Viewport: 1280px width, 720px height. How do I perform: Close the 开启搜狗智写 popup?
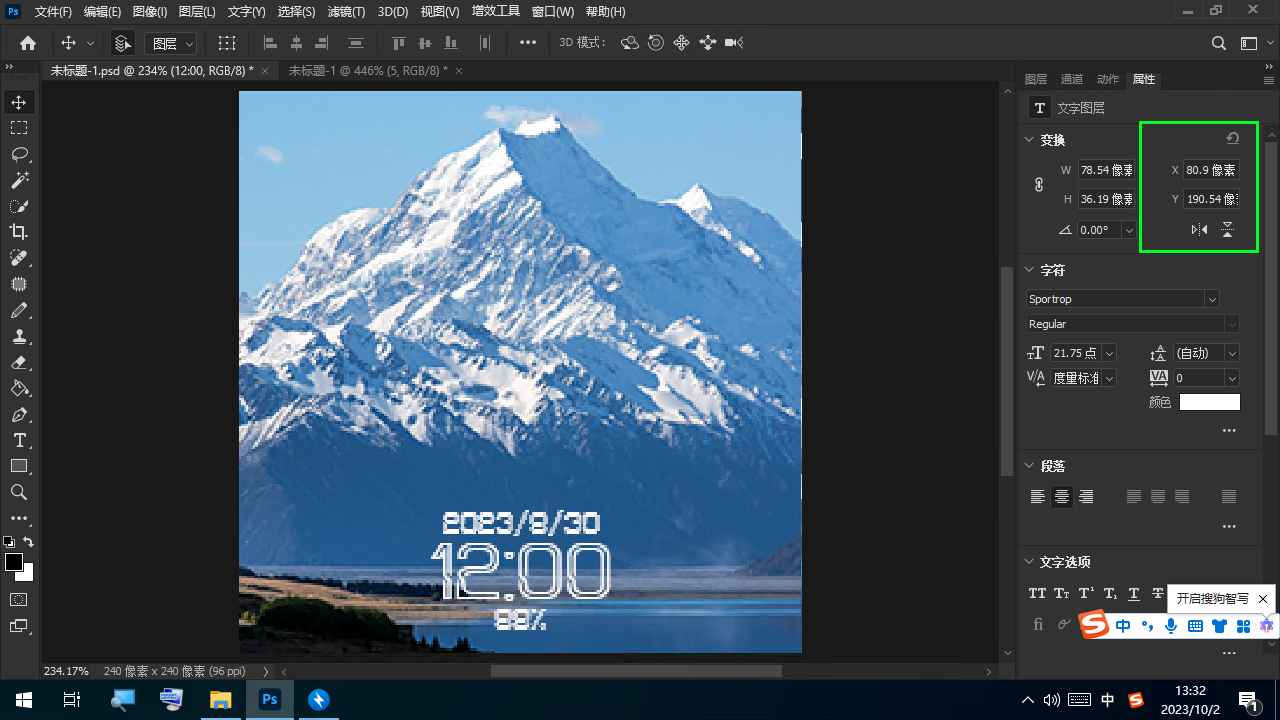click(x=1262, y=599)
